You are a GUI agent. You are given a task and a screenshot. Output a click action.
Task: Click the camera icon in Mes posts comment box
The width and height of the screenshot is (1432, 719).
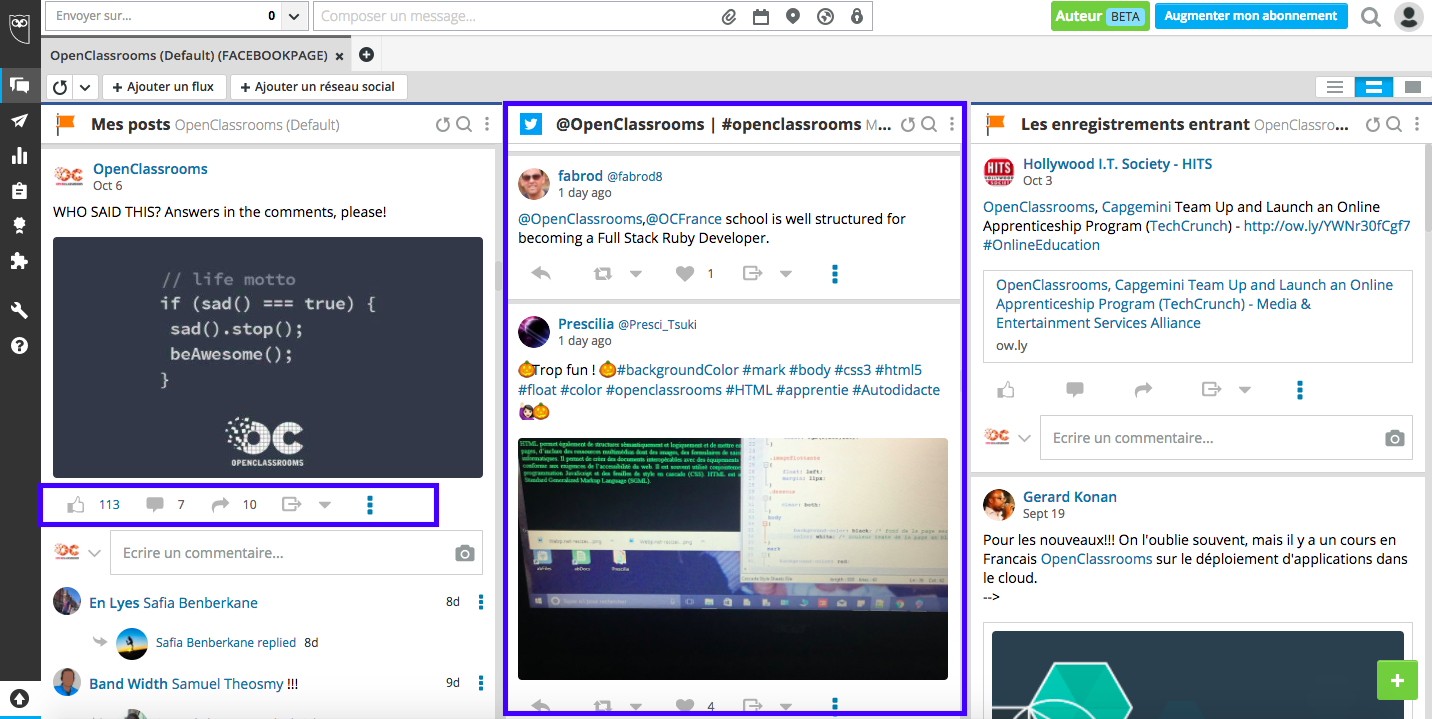point(464,553)
